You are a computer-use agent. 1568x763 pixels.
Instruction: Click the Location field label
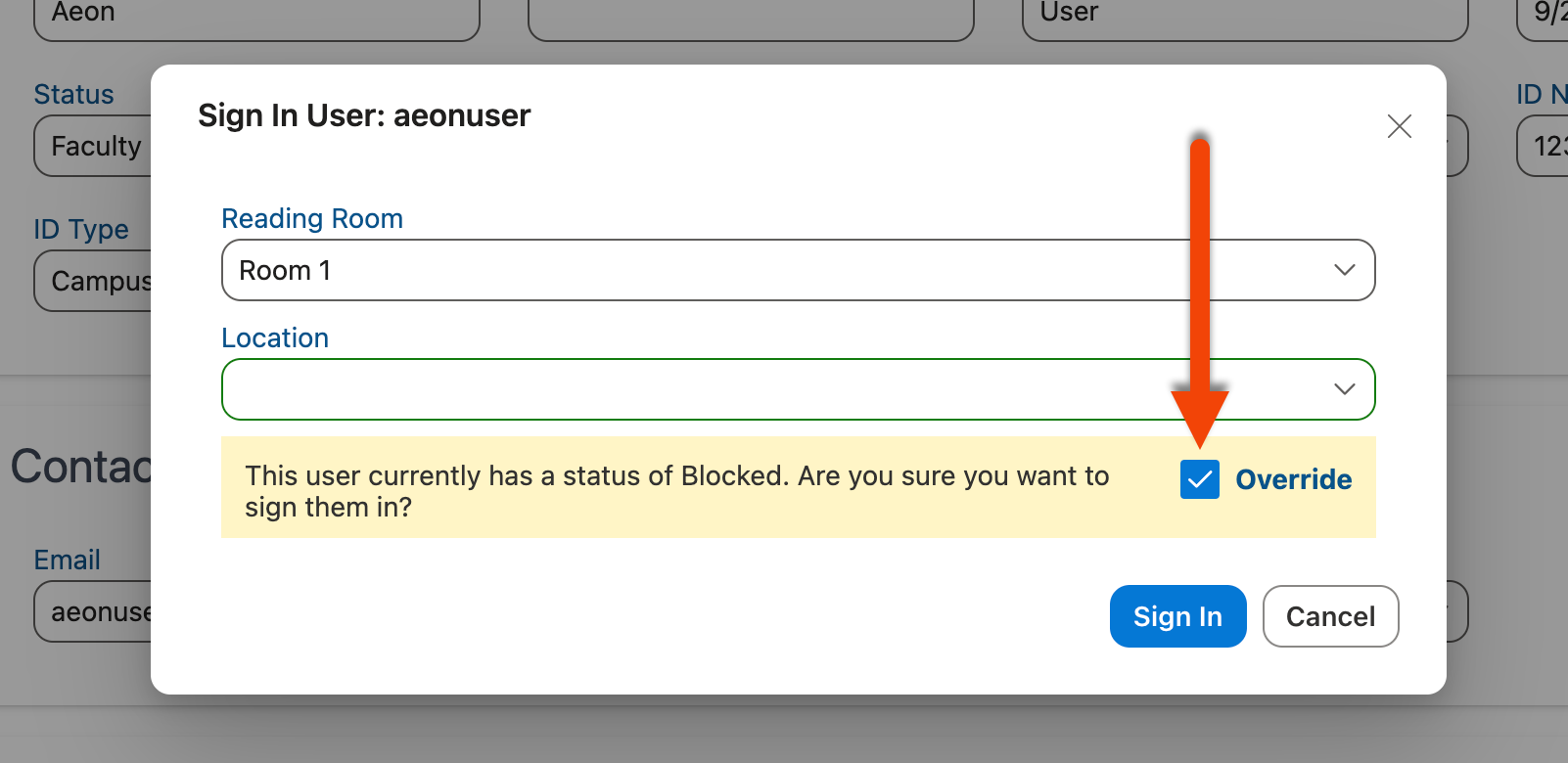coord(275,337)
